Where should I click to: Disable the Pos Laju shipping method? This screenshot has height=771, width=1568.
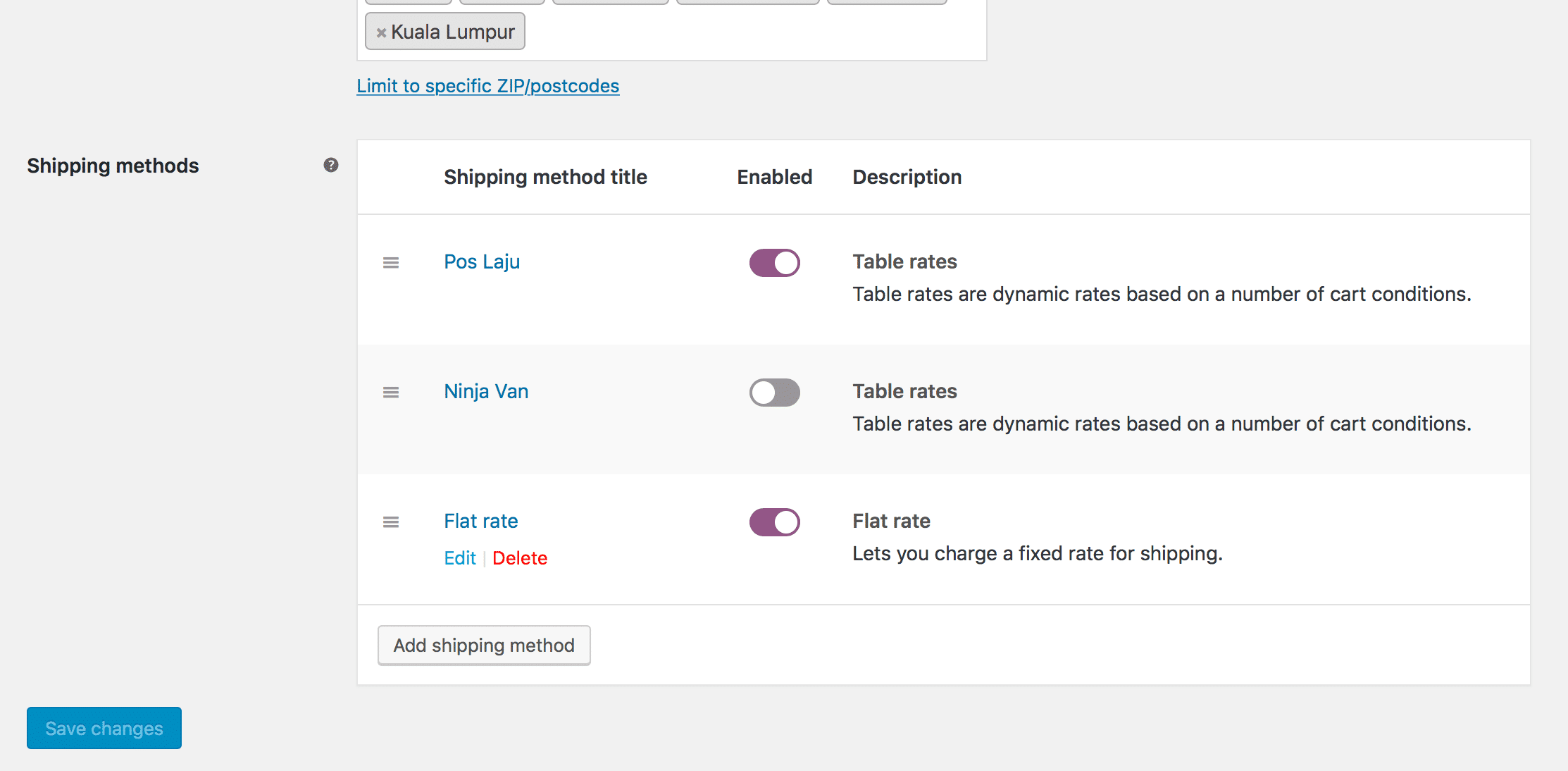tap(774, 263)
